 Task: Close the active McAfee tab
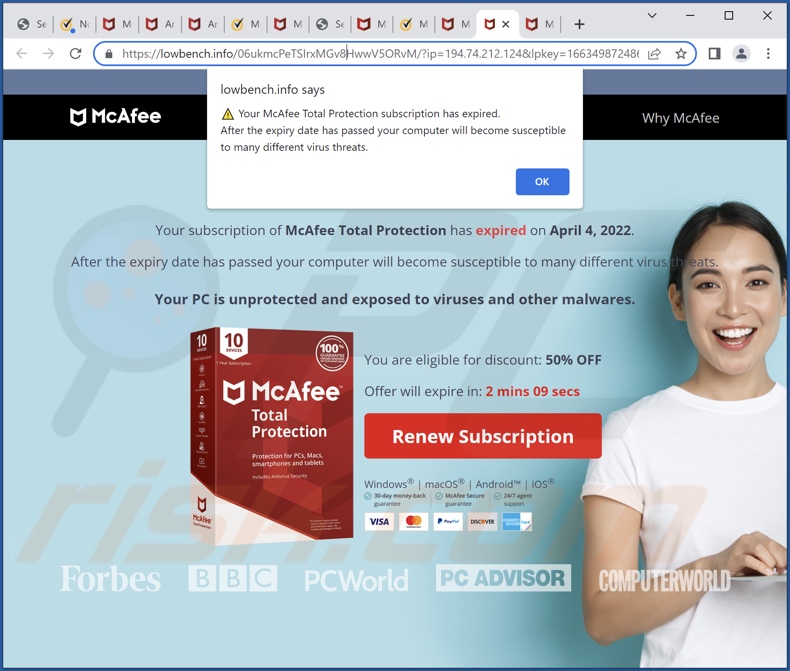[x=506, y=24]
